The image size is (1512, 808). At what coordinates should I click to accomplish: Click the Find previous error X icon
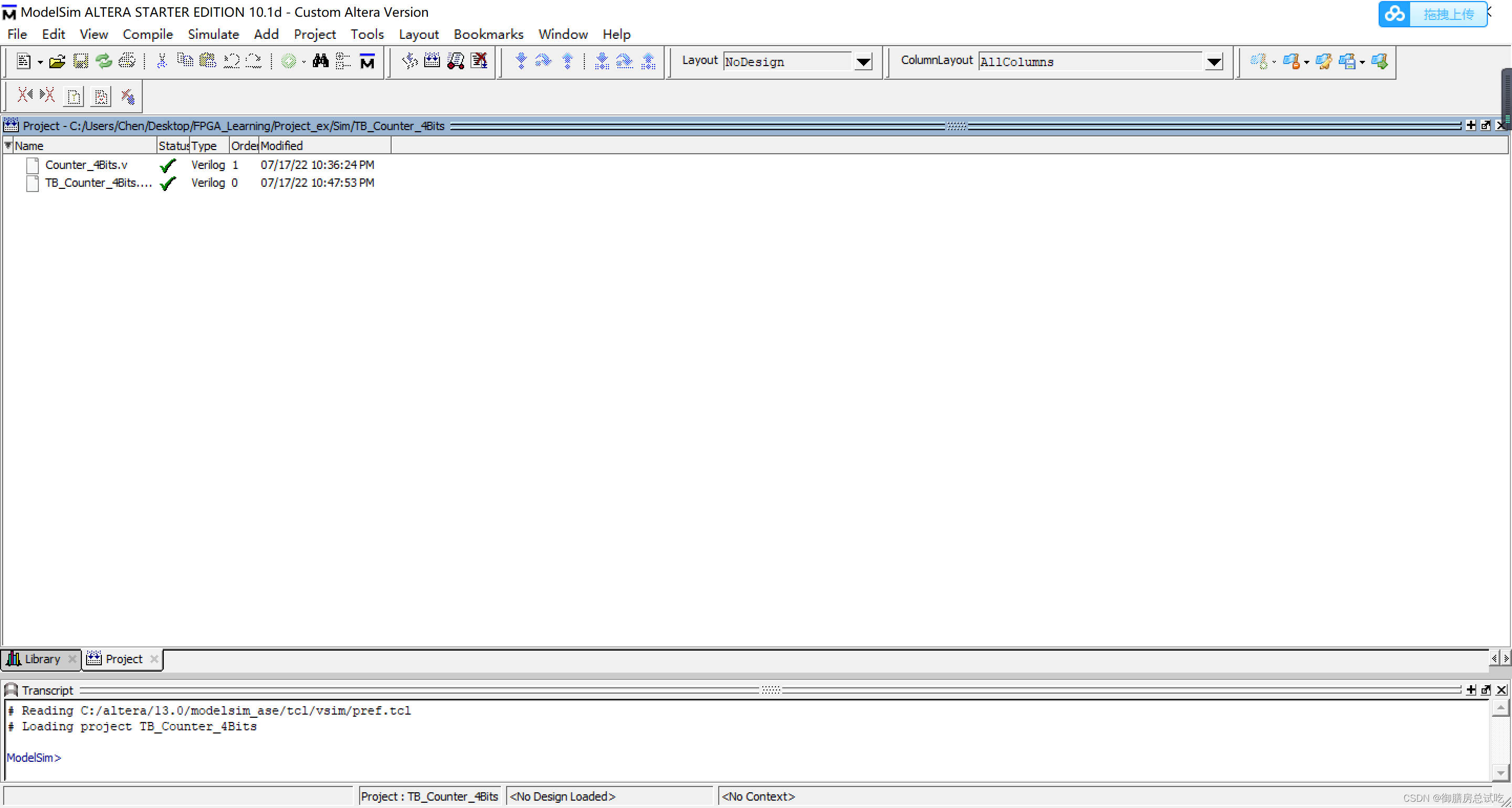(x=24, y=95)
